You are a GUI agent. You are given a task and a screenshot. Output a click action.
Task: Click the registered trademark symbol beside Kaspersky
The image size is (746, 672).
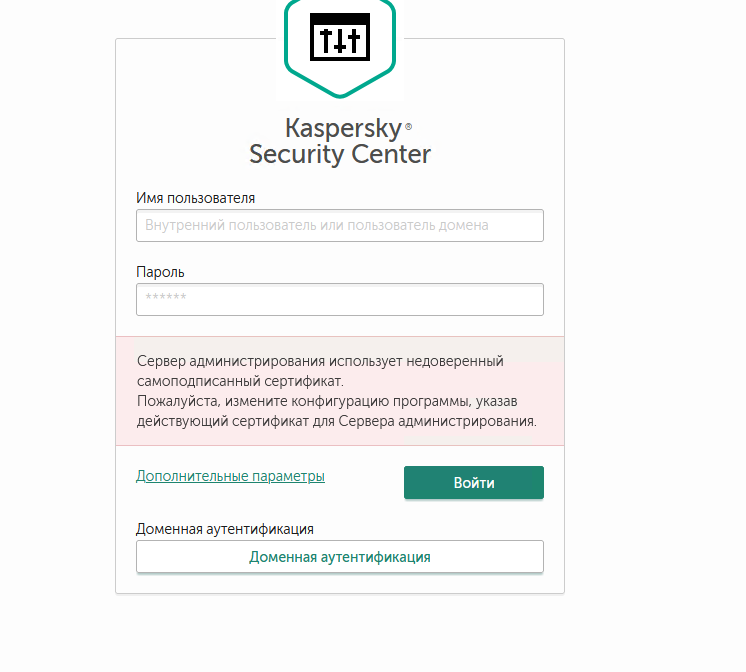coord(408,127)
